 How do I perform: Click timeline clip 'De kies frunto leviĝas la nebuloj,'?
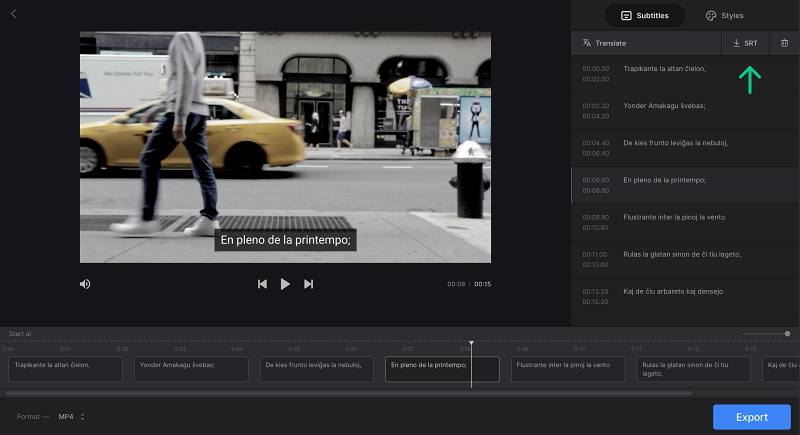click(317, 369)
